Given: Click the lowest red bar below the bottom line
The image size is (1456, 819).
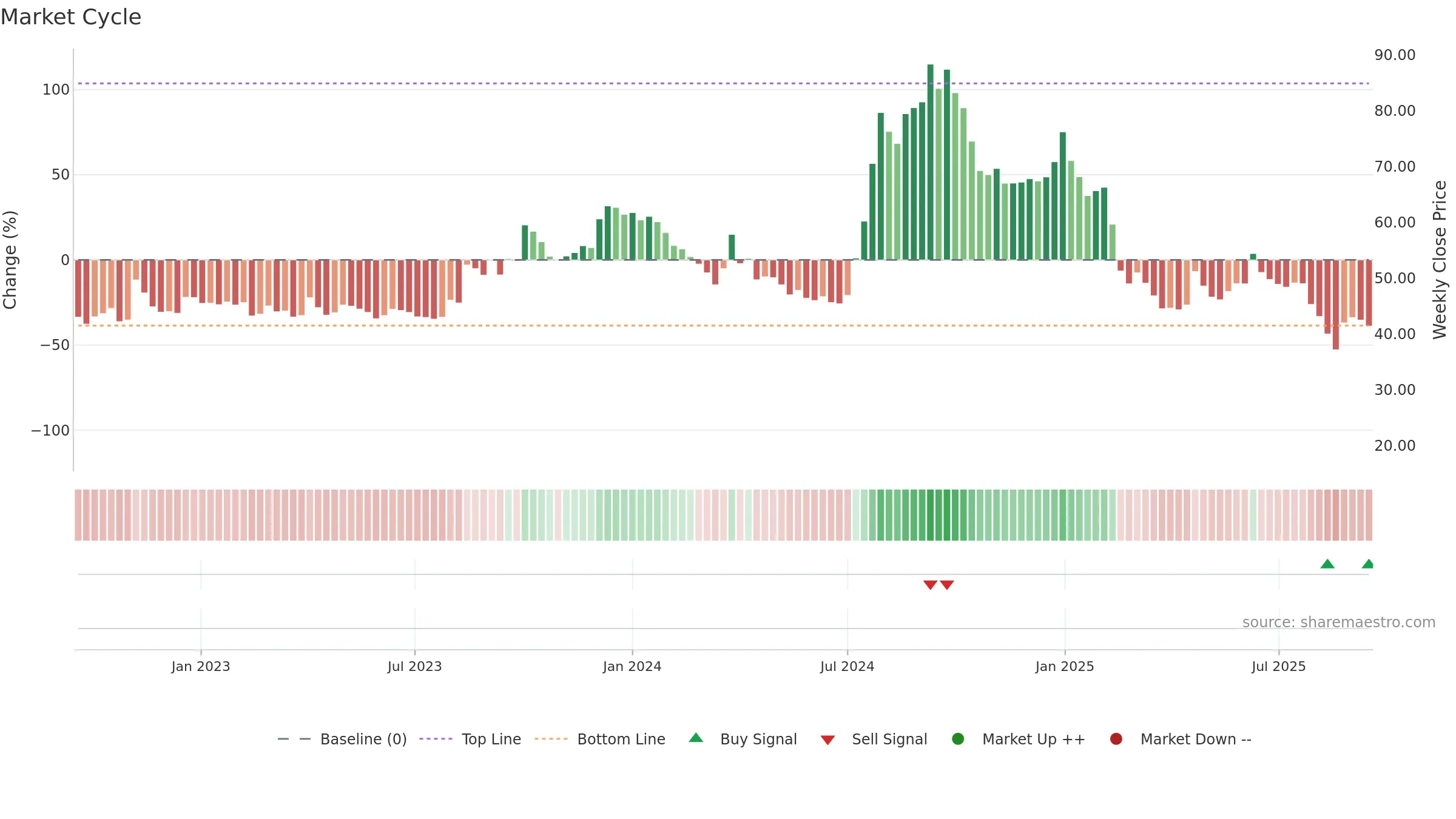Looking at the screenshot, I should pos(1336,305).
